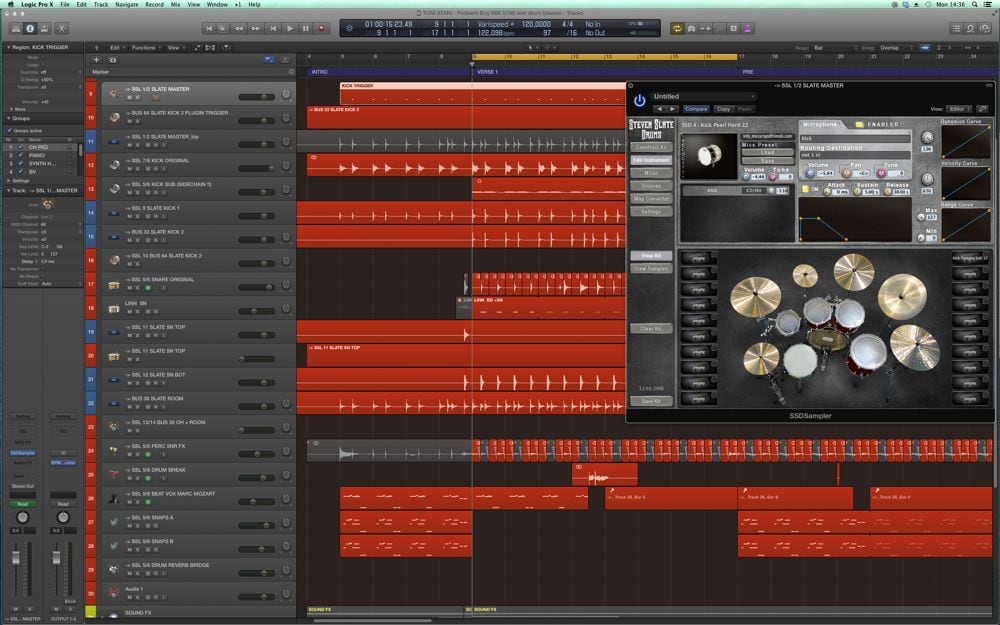Open the Media Browser icon at top right
Viewport: 1000px width, 625px height.
pyautogui.click(x=985, y=29)
